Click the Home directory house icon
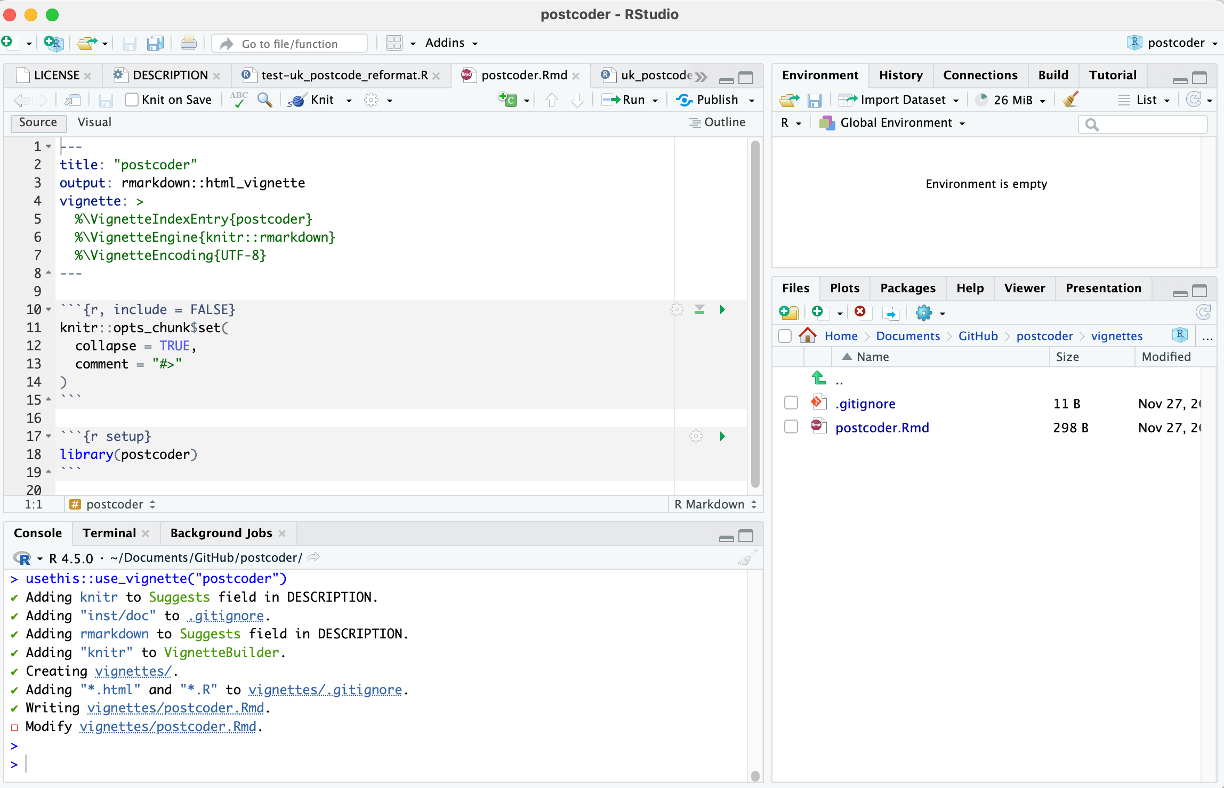Viewport: 1224px width, 788px height. [x=807, y=336]
